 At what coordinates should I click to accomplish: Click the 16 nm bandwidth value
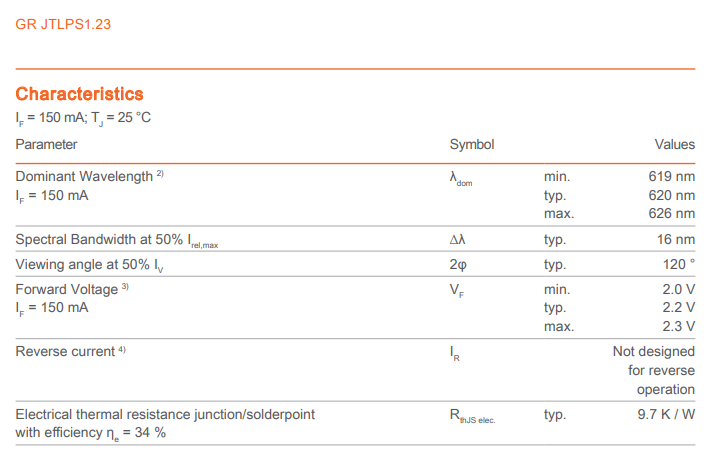677,239
